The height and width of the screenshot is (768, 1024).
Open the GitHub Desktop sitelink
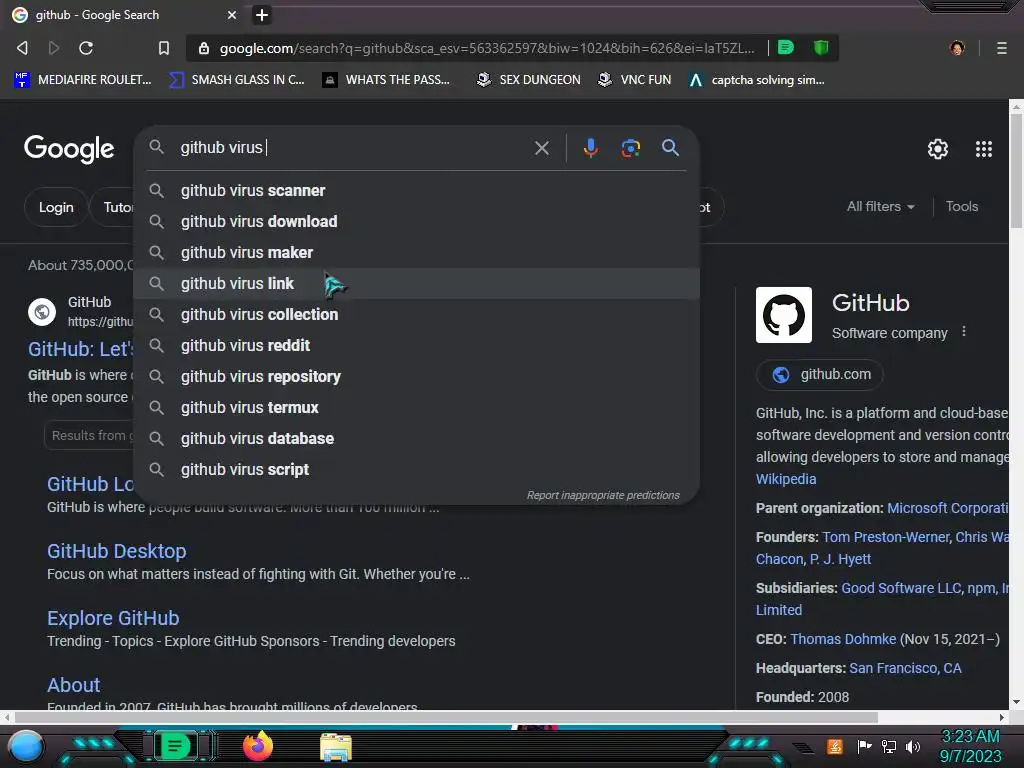pos(117,551)
